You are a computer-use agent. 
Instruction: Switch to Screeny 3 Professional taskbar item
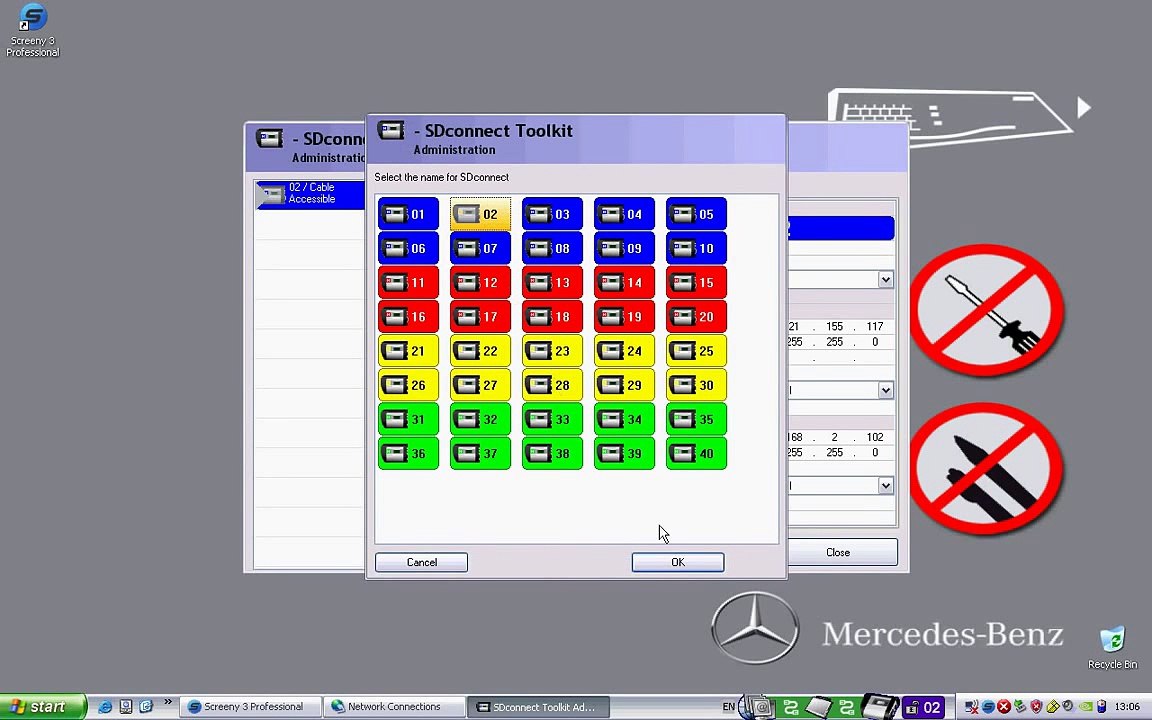click(x=251, y=707)
